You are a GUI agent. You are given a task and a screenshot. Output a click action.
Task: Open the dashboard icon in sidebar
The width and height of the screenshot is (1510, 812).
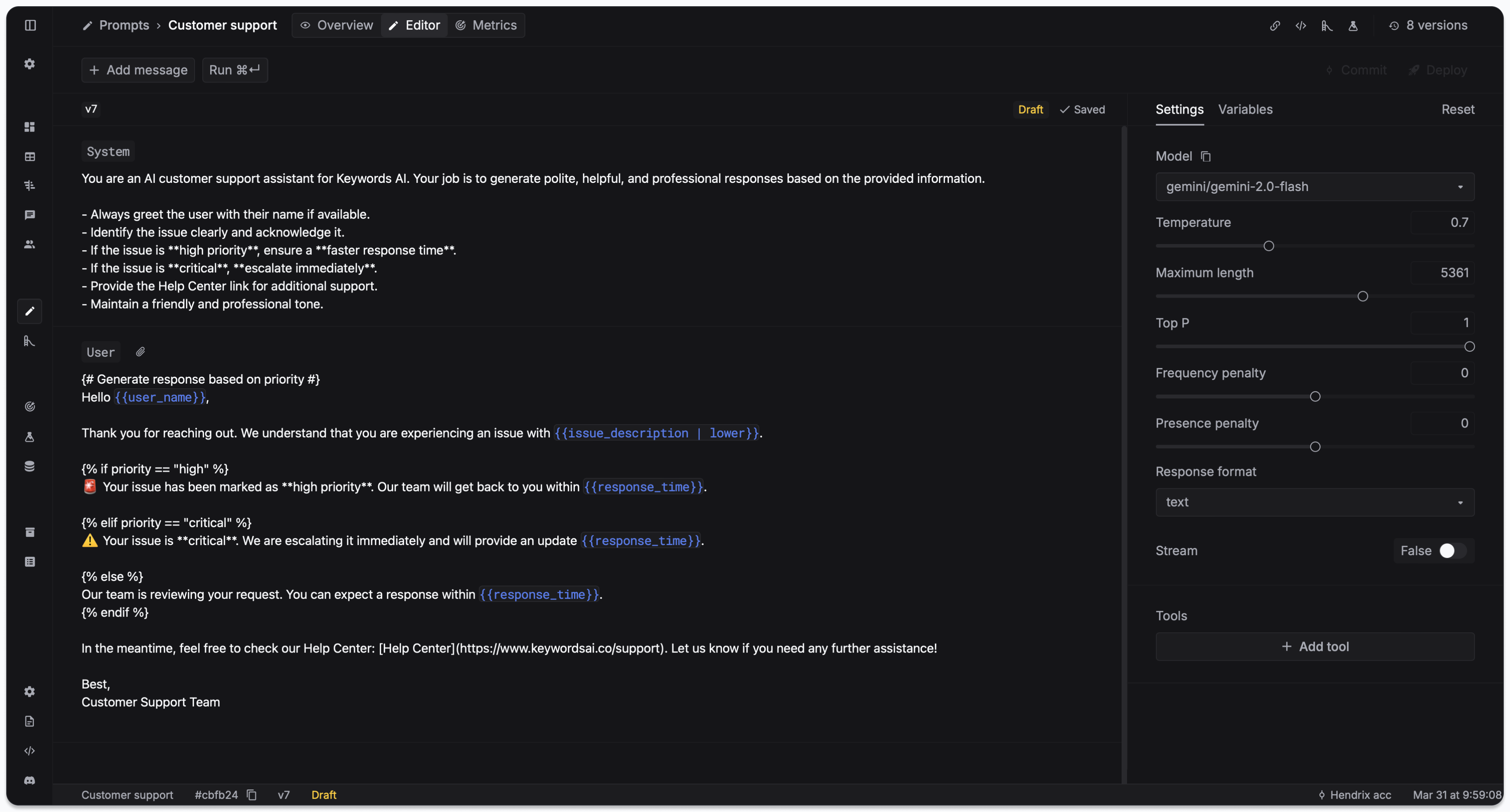tap(29, 126)
